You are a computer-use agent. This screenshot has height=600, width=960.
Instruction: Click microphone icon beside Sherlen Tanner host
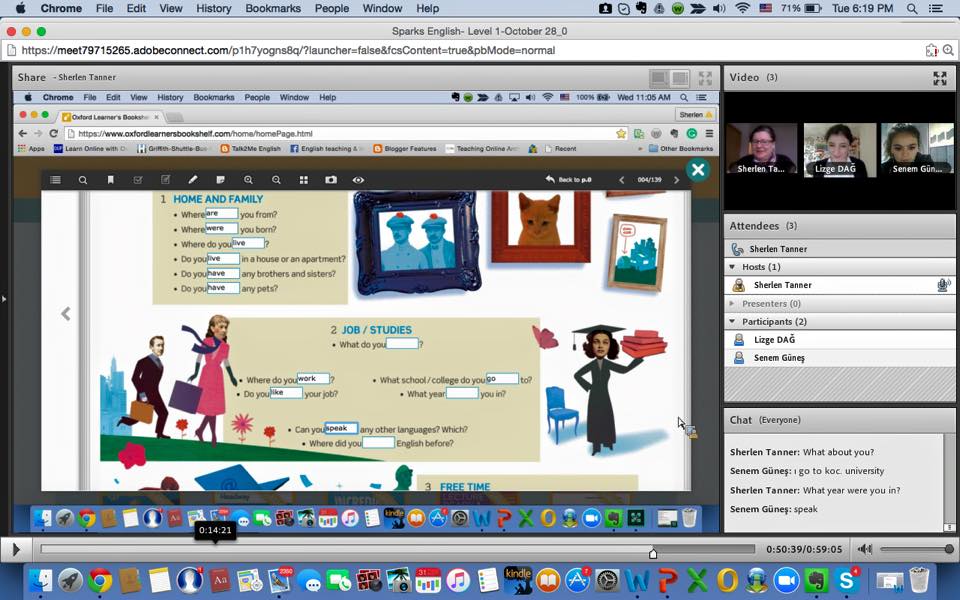pos(943,285)
